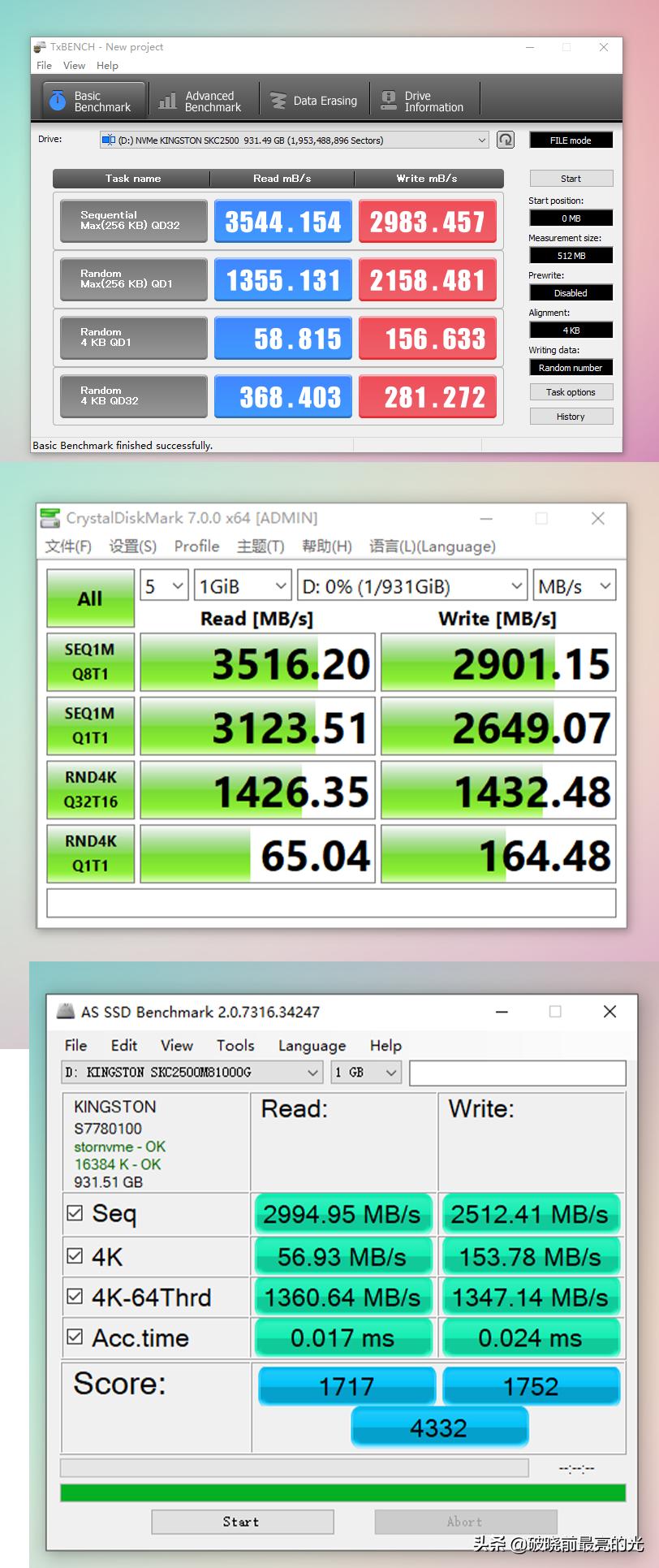Image resolution: width=659 pixels, height=1568 pixels.
Task: Click the sequential write value 2983.457
Action: click(427, 221)
